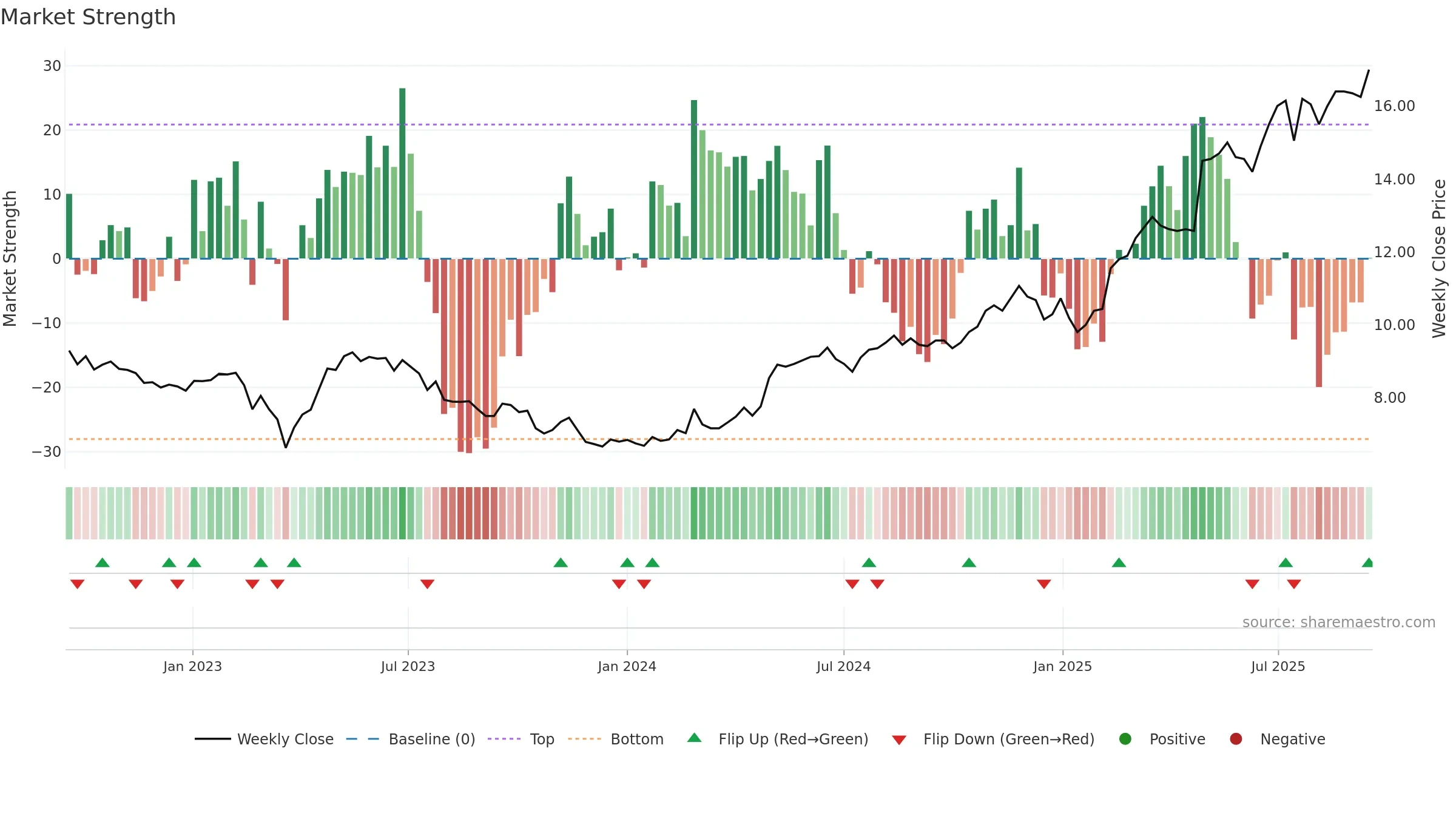
Task: Toggle the Positive legend entry
Action: click(1162, 739)
